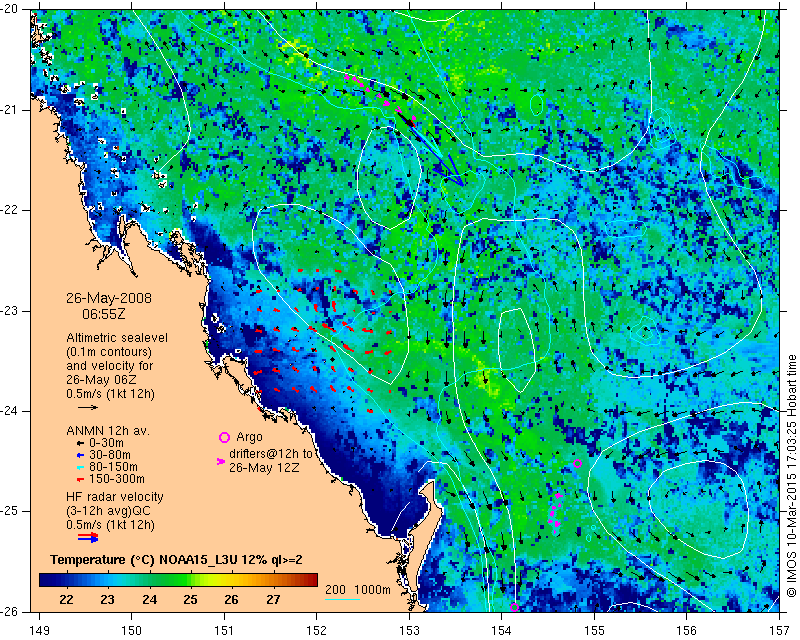
Task: Click the 'ANMN 12h av.' legend heading
Action: [108, 431]
